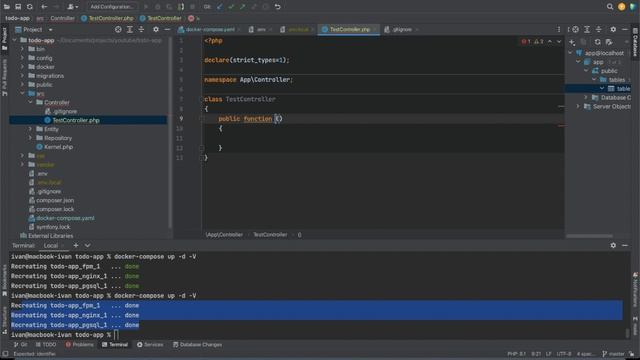The height and width of the screenshot is (360, 640).
Task: Open Add Configuration dropdown
Action: pyautogui.click(x=111, y=7)
